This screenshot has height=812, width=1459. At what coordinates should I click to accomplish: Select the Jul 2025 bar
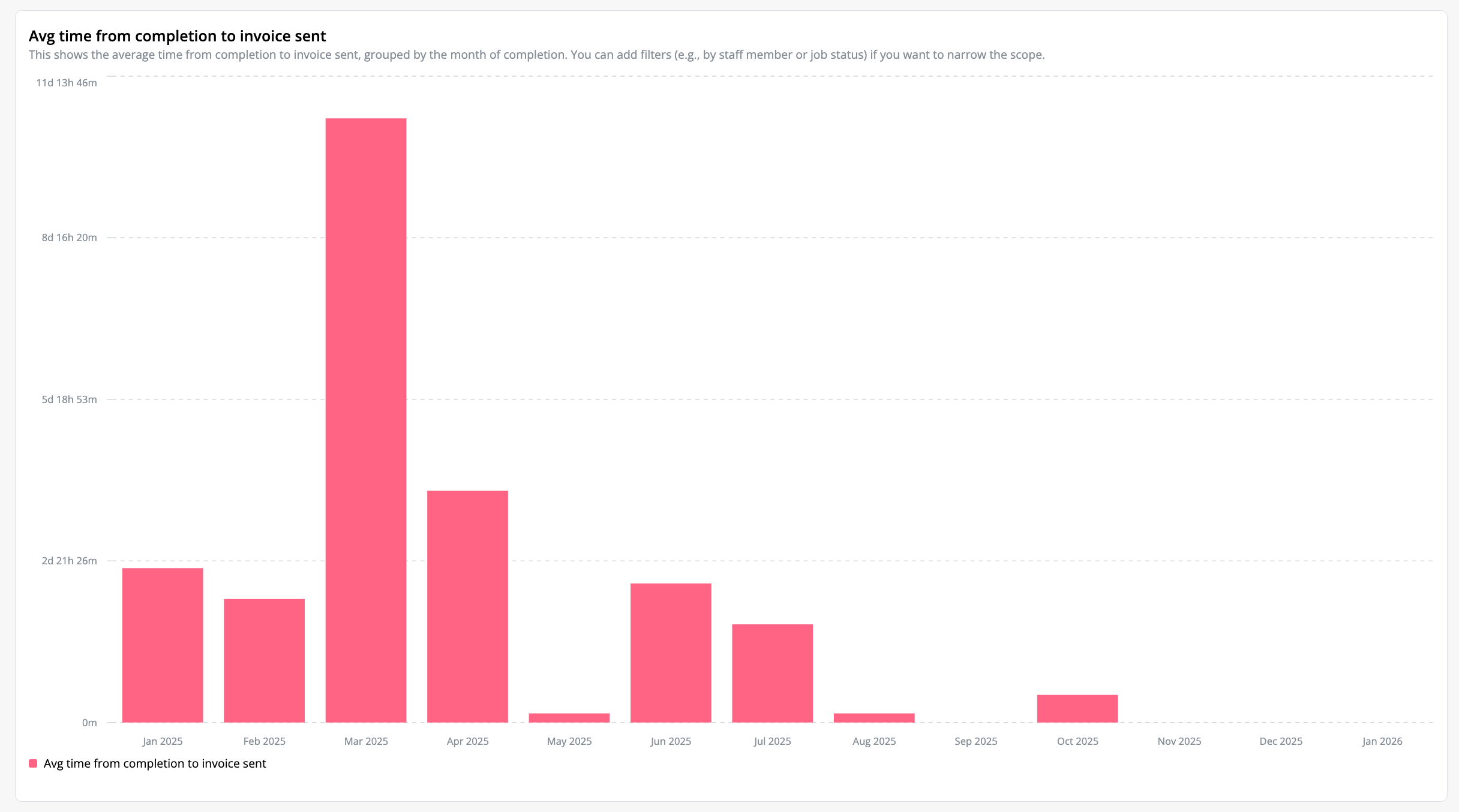[x=773, y=673]
